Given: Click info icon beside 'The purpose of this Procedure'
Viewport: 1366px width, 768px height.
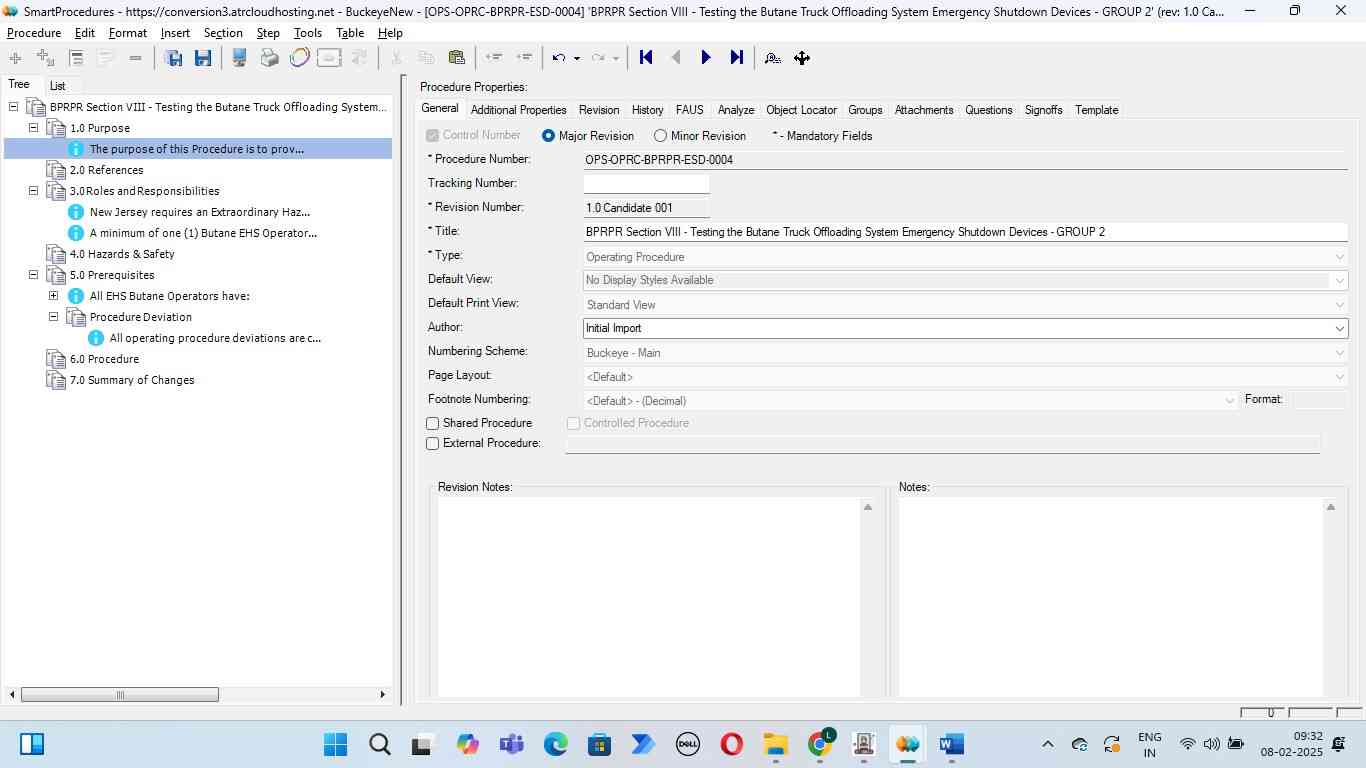Looking at the screenshot, I should click(76, 149).
